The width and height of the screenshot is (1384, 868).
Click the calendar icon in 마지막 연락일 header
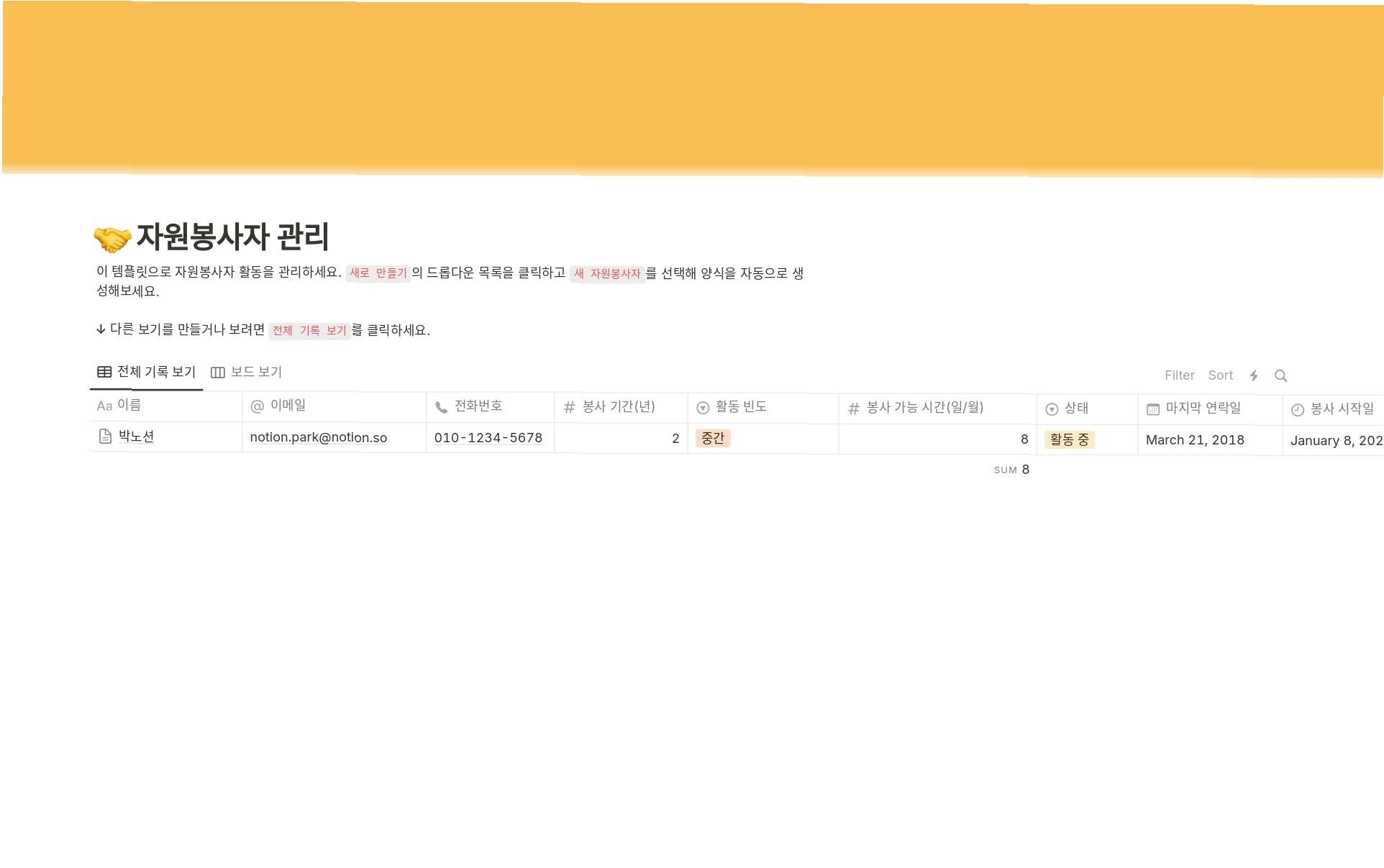(1152, 408)
